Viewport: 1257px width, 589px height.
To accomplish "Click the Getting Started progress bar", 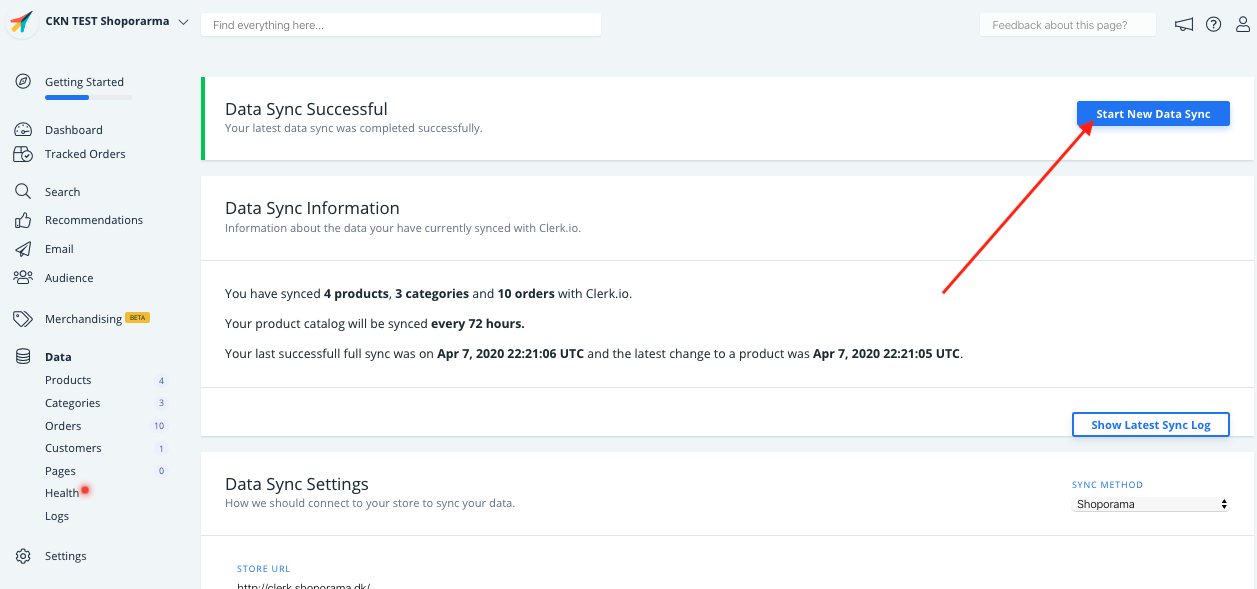I will tap(88, 98).
